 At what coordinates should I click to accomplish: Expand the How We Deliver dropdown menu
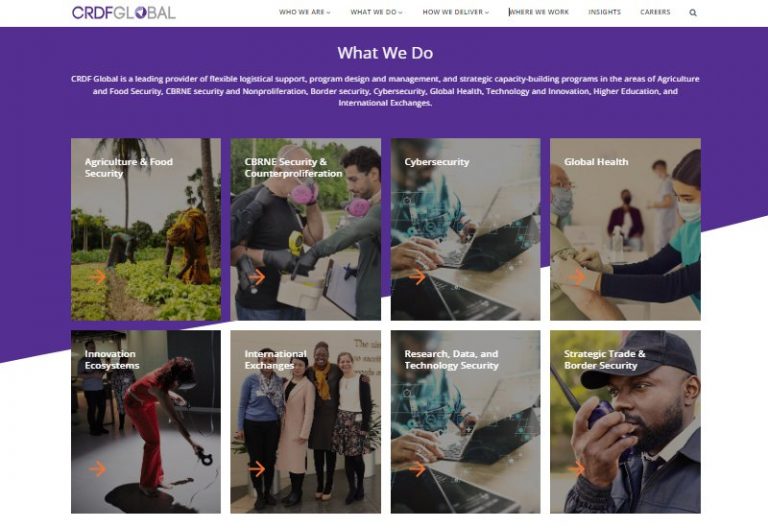[456, 12]
